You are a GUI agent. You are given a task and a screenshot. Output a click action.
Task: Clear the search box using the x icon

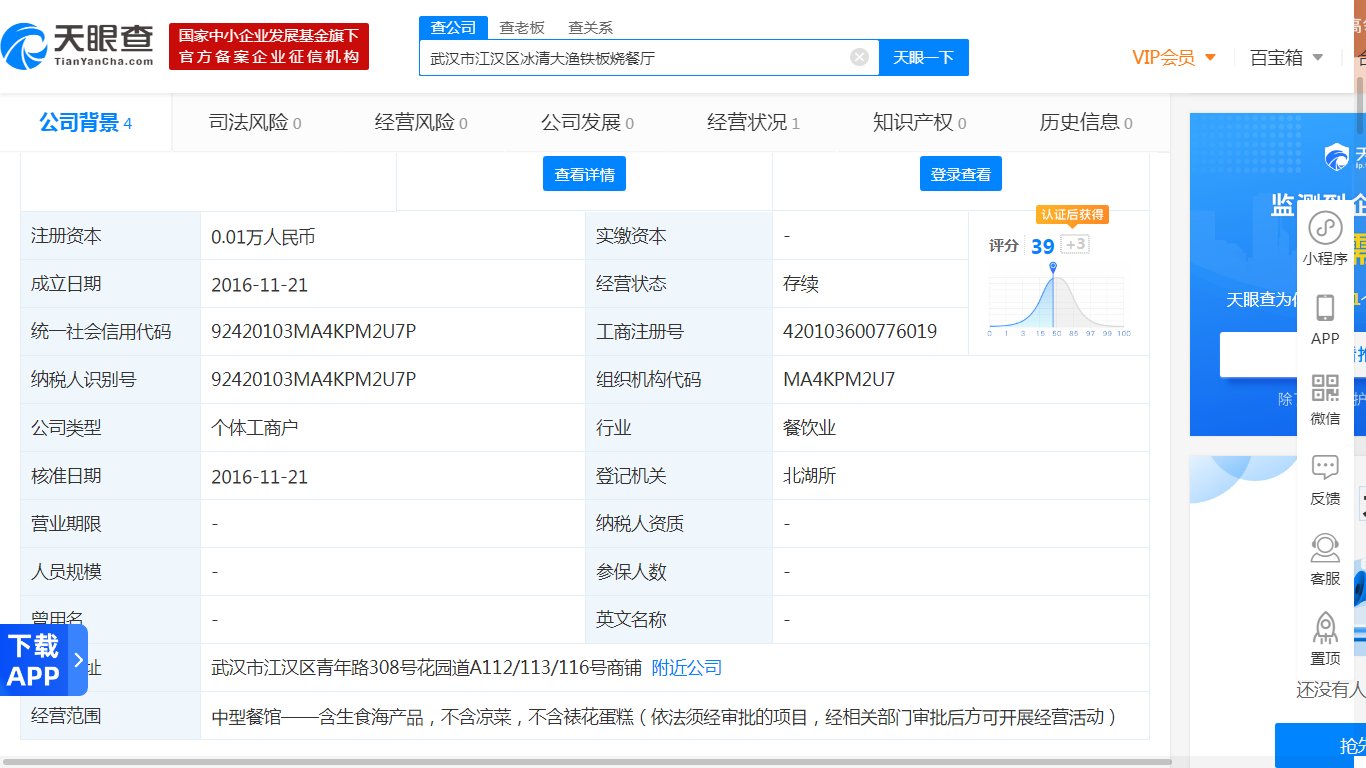[858, 57]
